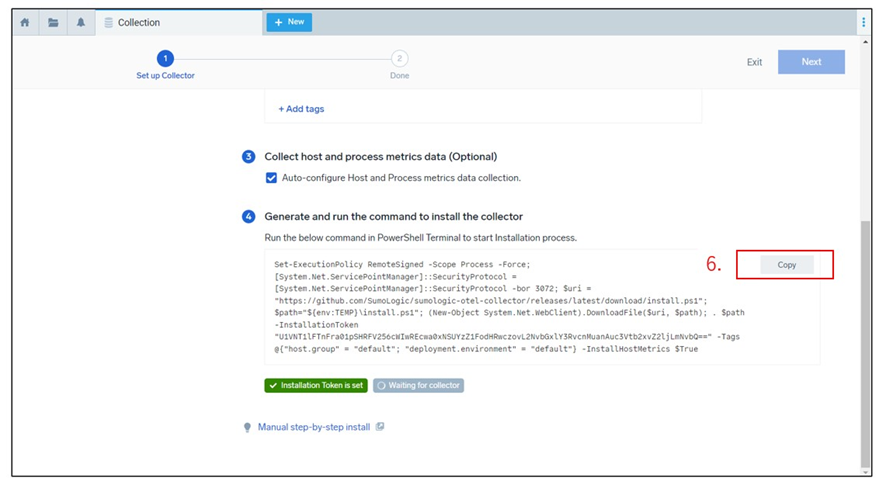Click the Next button
Image resolution: width=886 pixels, height=485 pixels.
click(x=811, y=62)
